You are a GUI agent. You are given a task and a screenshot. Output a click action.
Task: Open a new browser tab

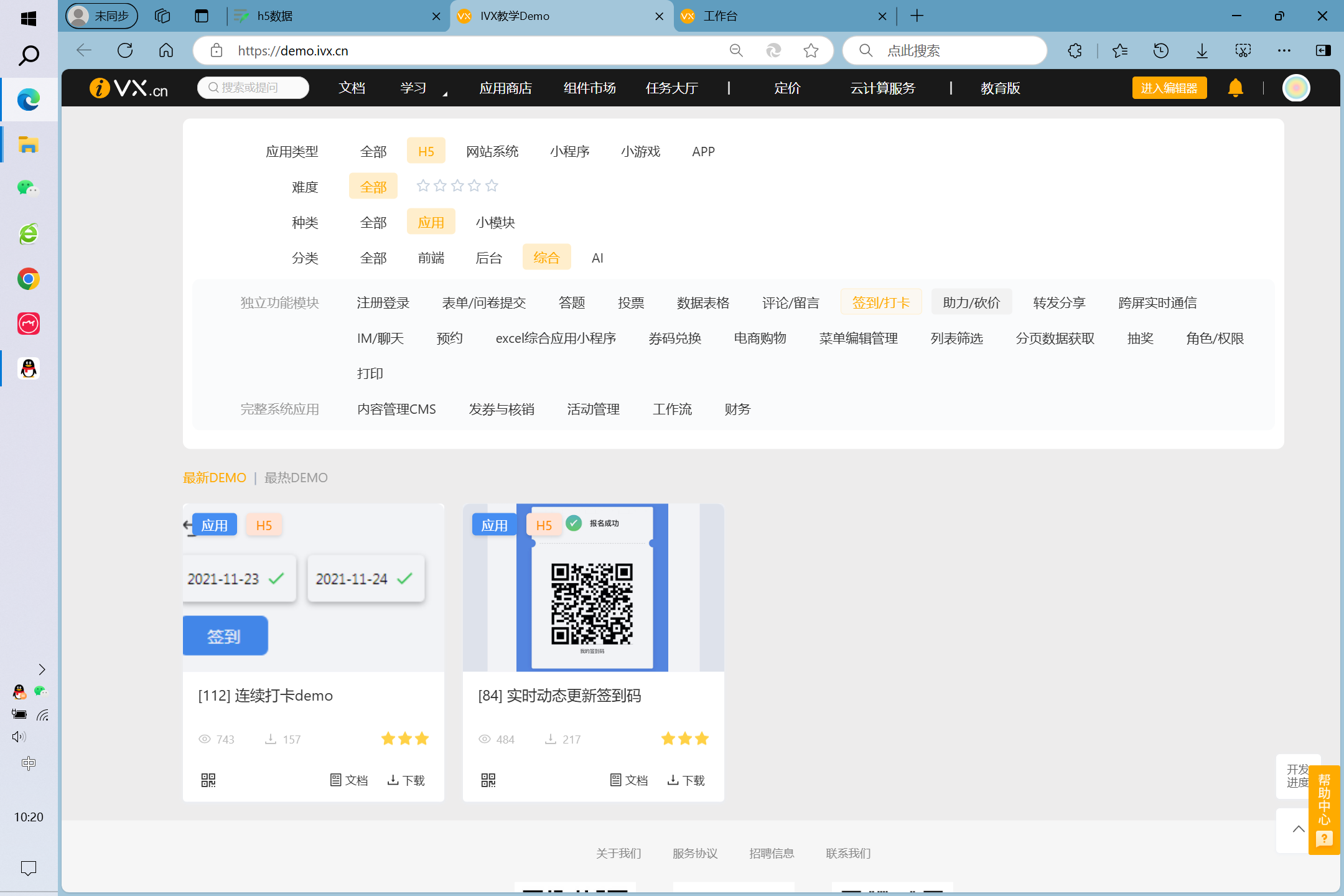click(x=917, y=16)
